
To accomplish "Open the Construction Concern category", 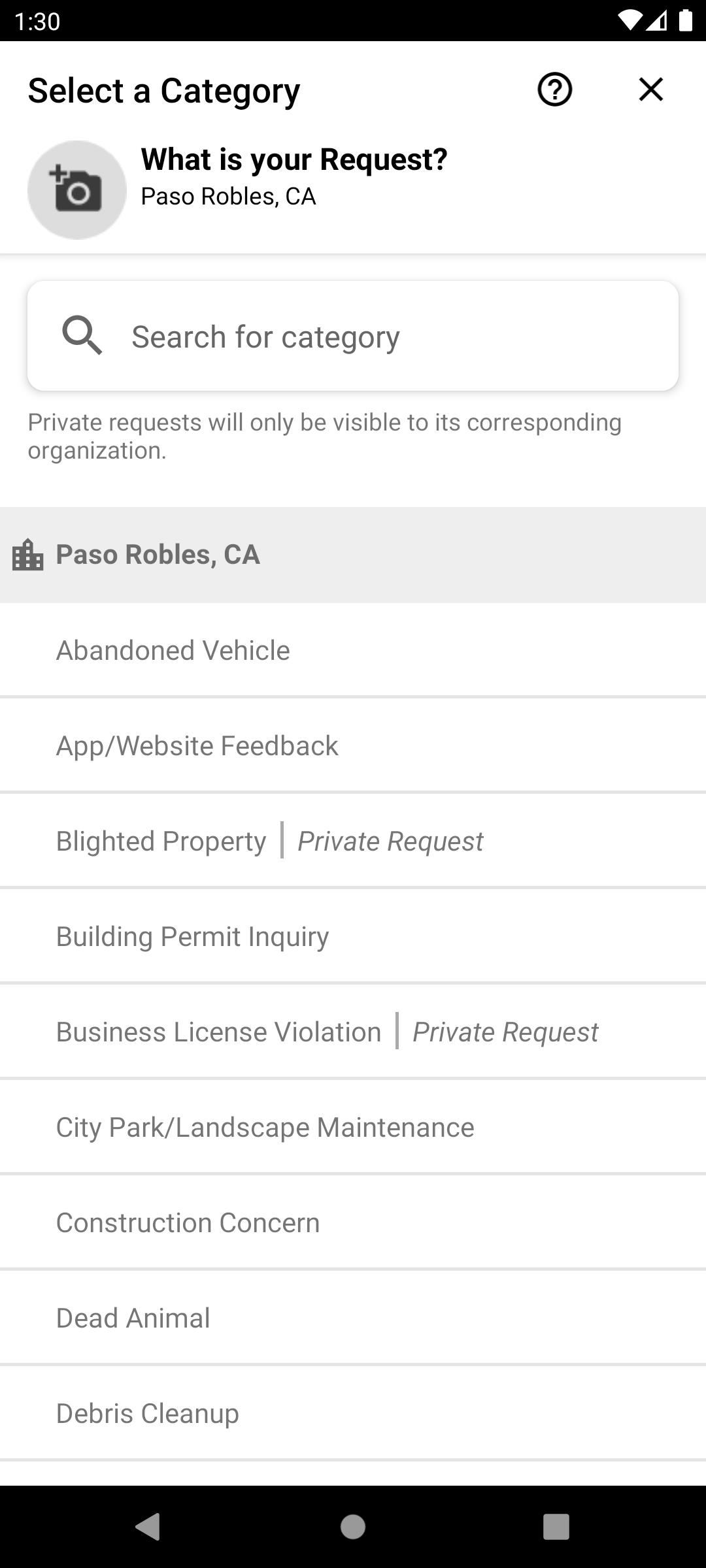I will pyautogui.click(x=188, y=1223).
